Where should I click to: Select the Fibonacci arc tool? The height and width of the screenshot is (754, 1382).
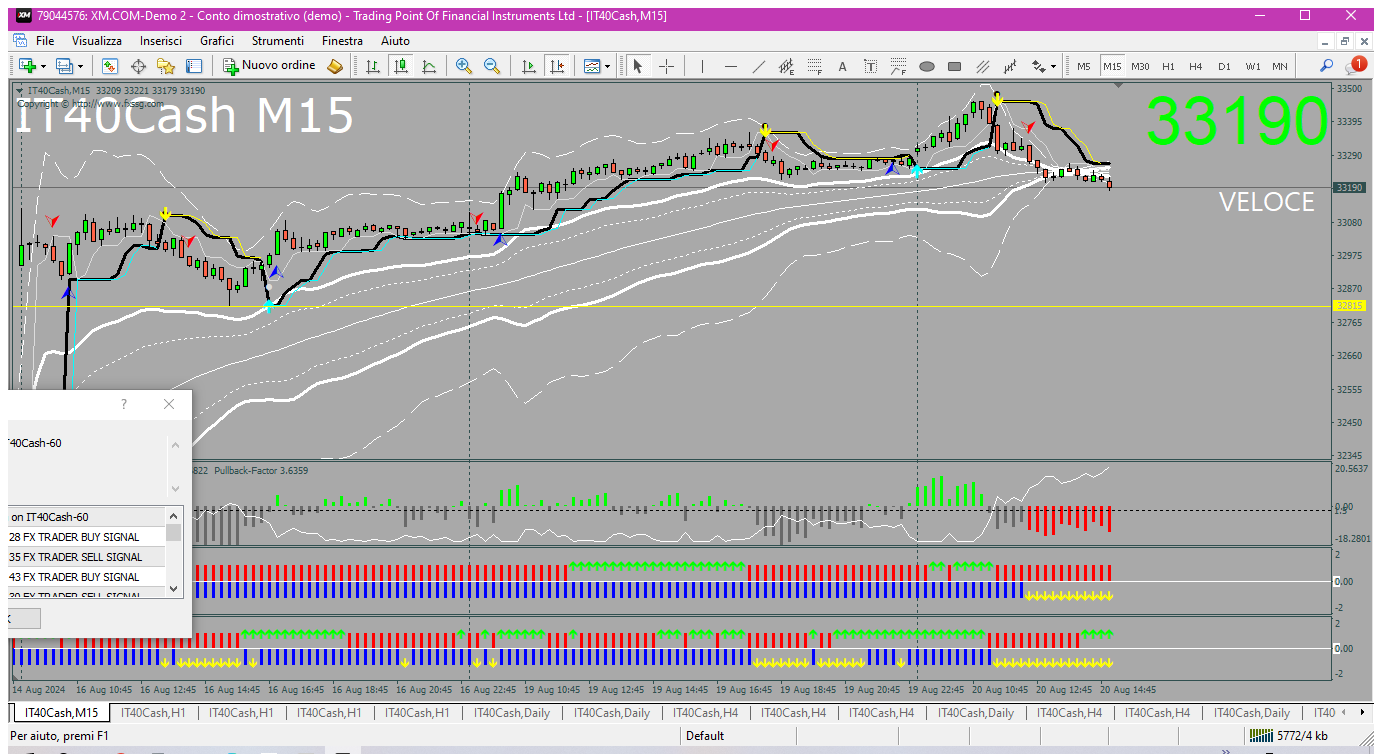click(899, 66)
